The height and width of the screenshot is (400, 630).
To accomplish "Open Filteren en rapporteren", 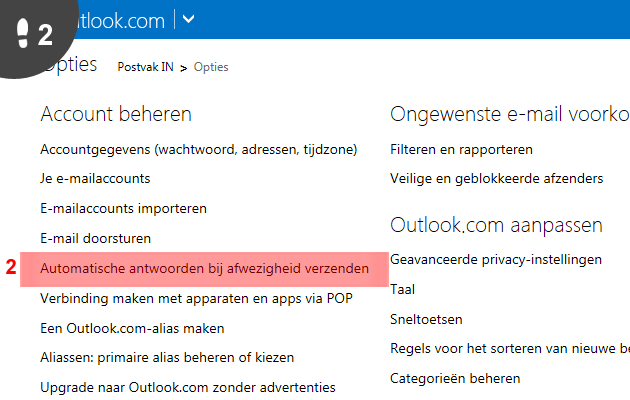I will tap(461, 149).
